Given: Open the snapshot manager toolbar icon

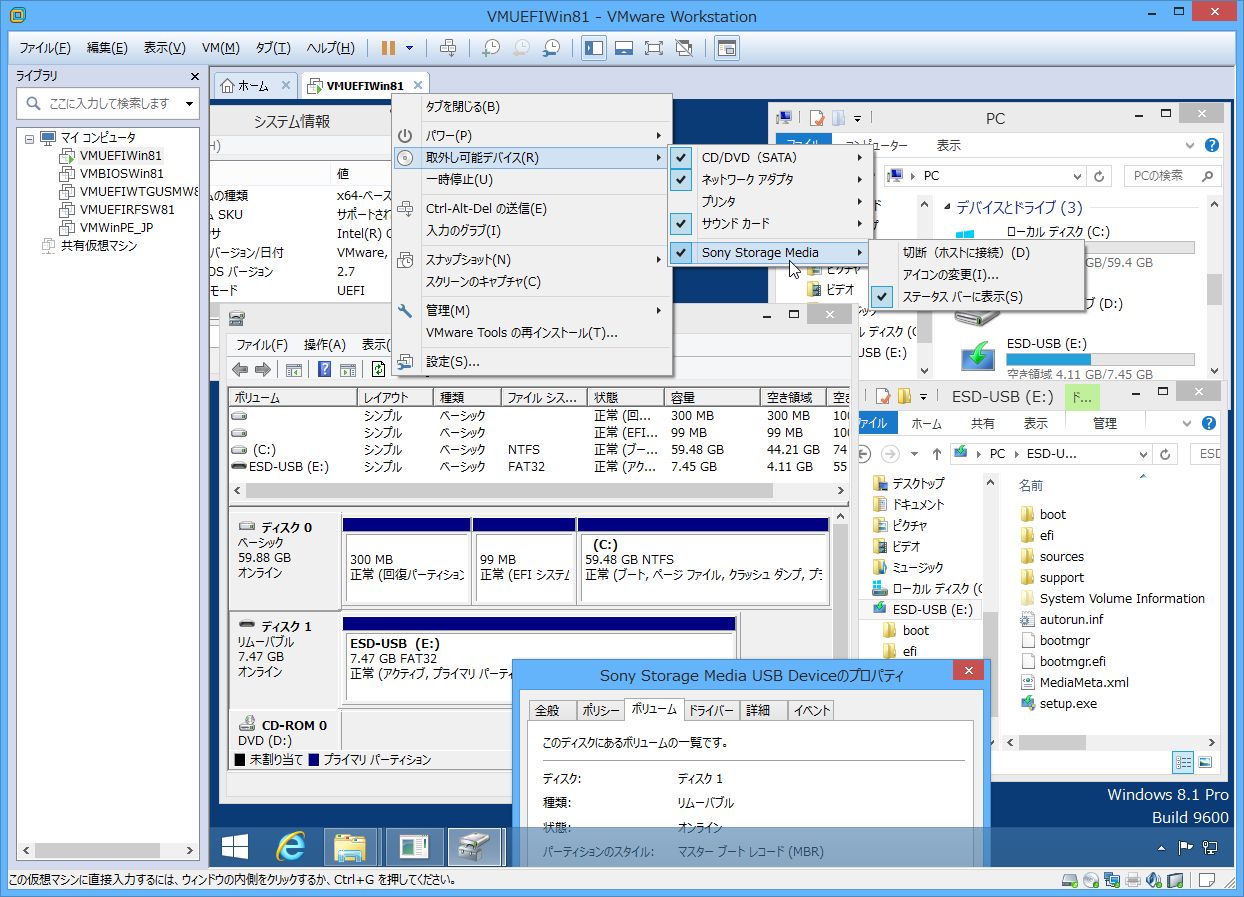Looking at the screenshot, I should (x=551, y=48).
